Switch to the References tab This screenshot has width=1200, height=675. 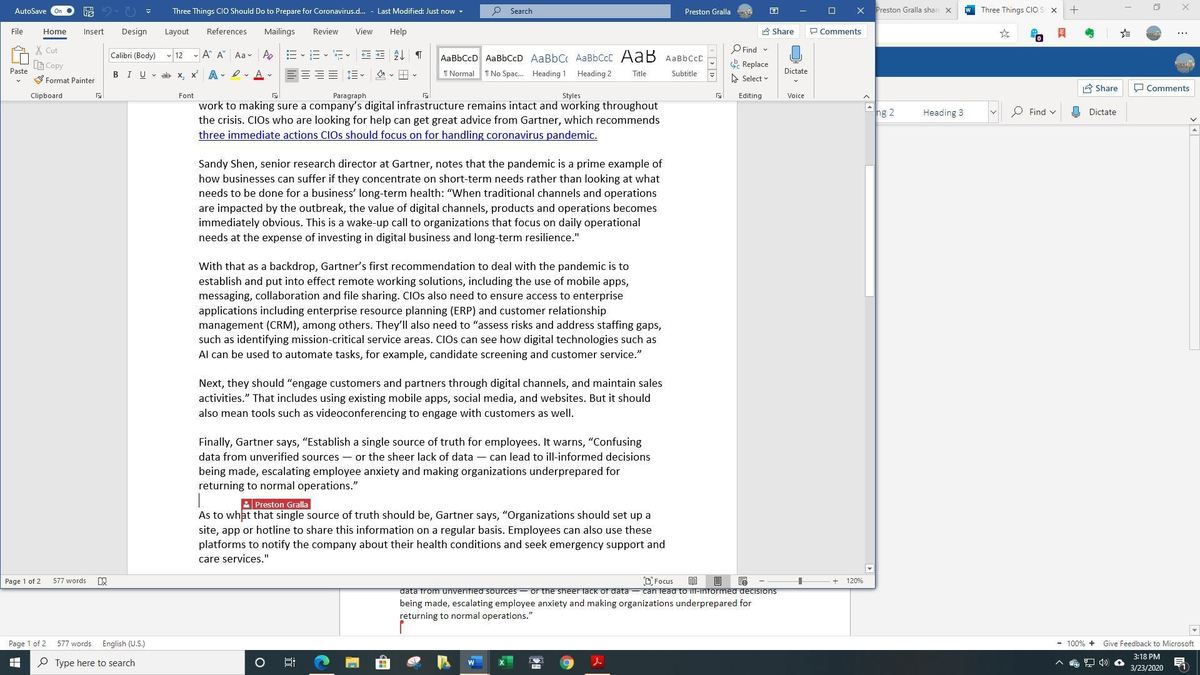tap(226, 31)
